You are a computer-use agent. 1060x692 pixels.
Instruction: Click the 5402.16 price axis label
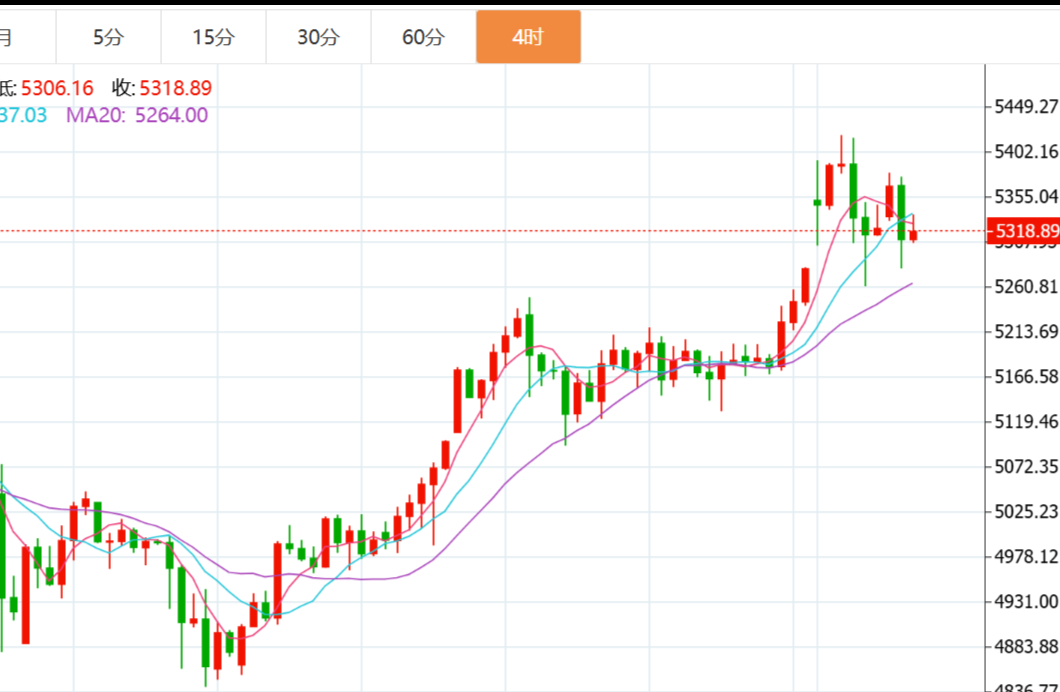pos(1026,152)
